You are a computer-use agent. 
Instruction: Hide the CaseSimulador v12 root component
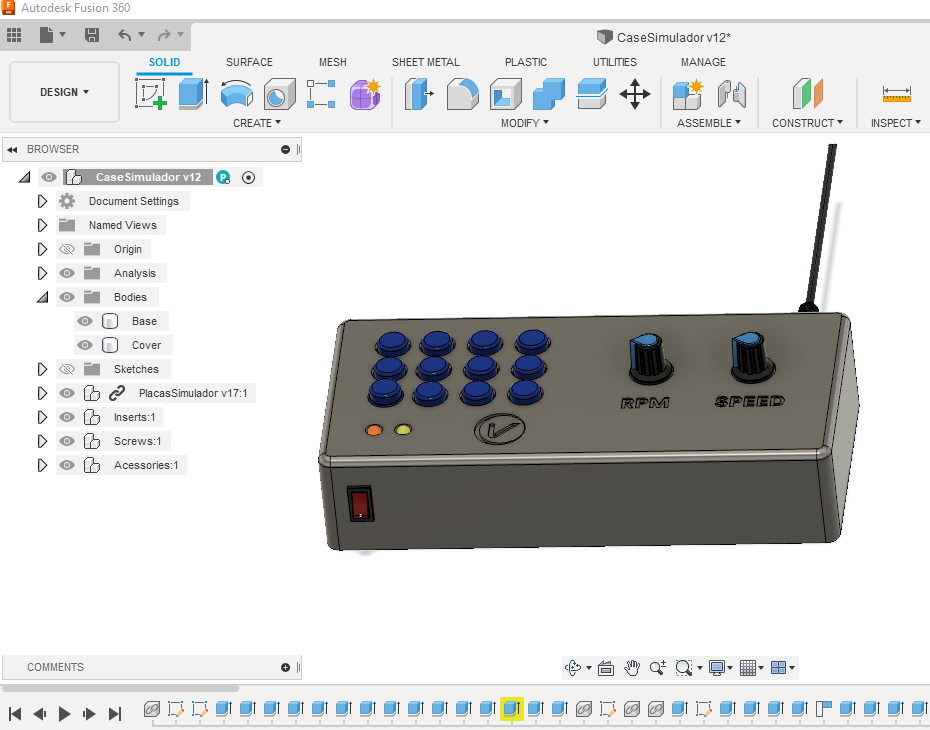pyautogui.click(x=49, y=177)
